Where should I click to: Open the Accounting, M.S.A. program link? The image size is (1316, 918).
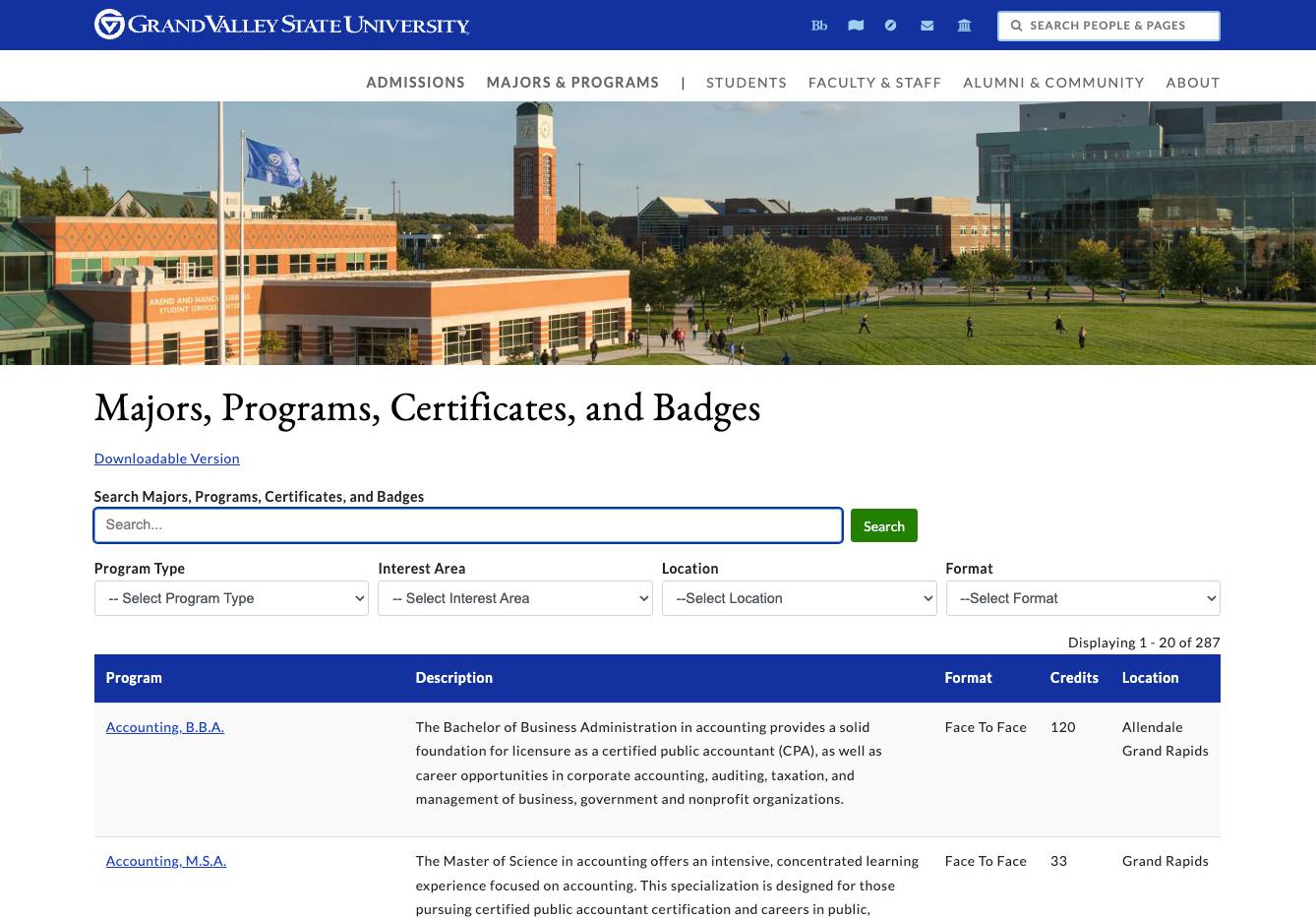(166, 861)
